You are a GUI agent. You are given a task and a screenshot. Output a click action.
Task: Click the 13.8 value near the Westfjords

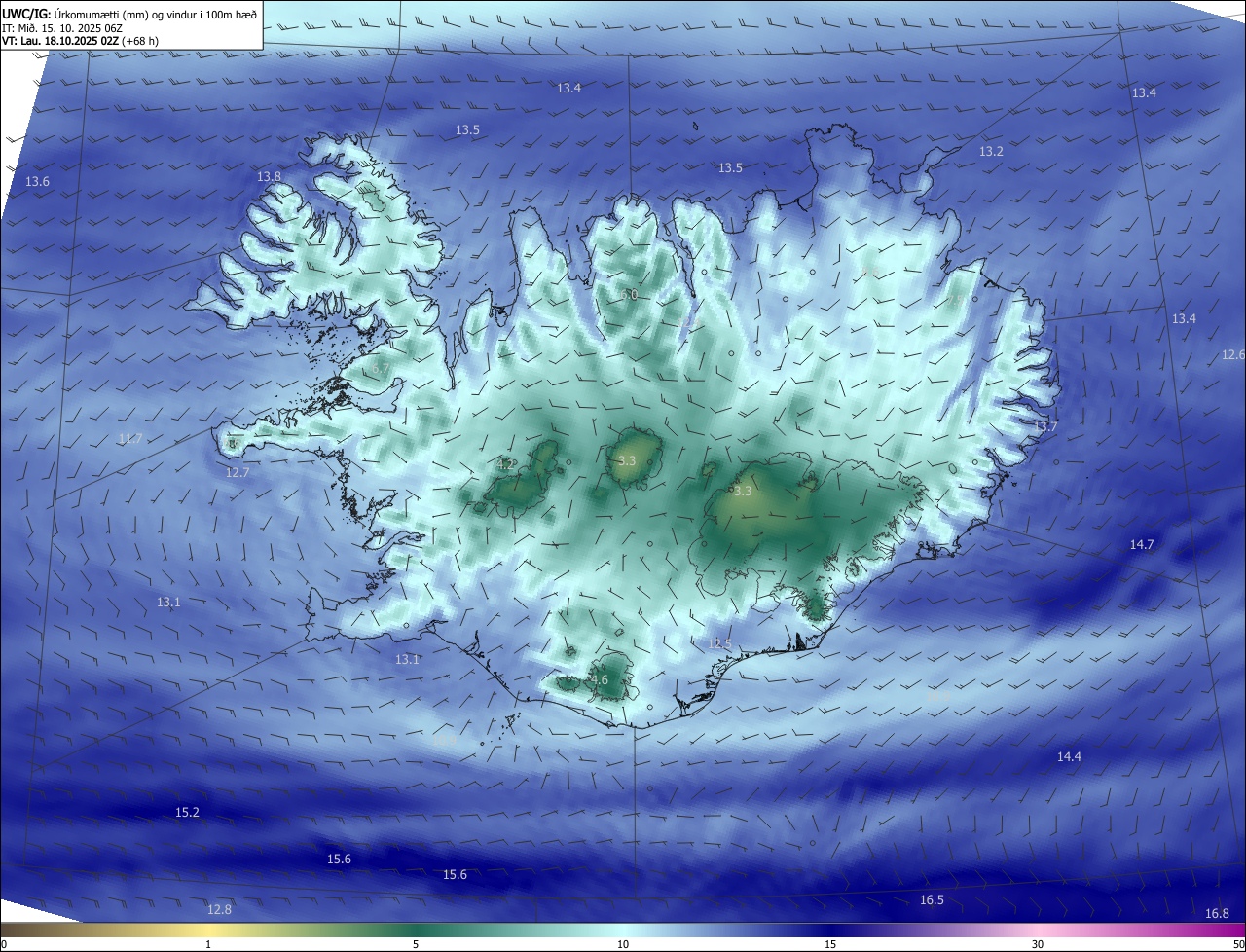pyautogui.click(x=269, y=176)
